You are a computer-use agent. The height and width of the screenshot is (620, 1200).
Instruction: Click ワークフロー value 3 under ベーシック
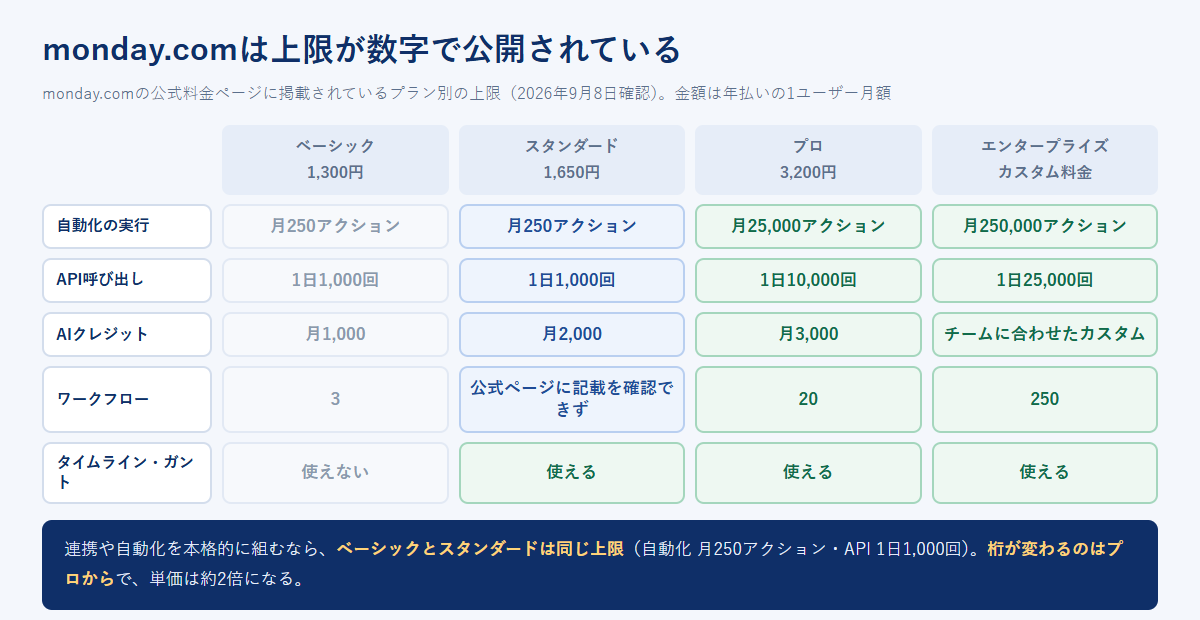click(335, 399)
